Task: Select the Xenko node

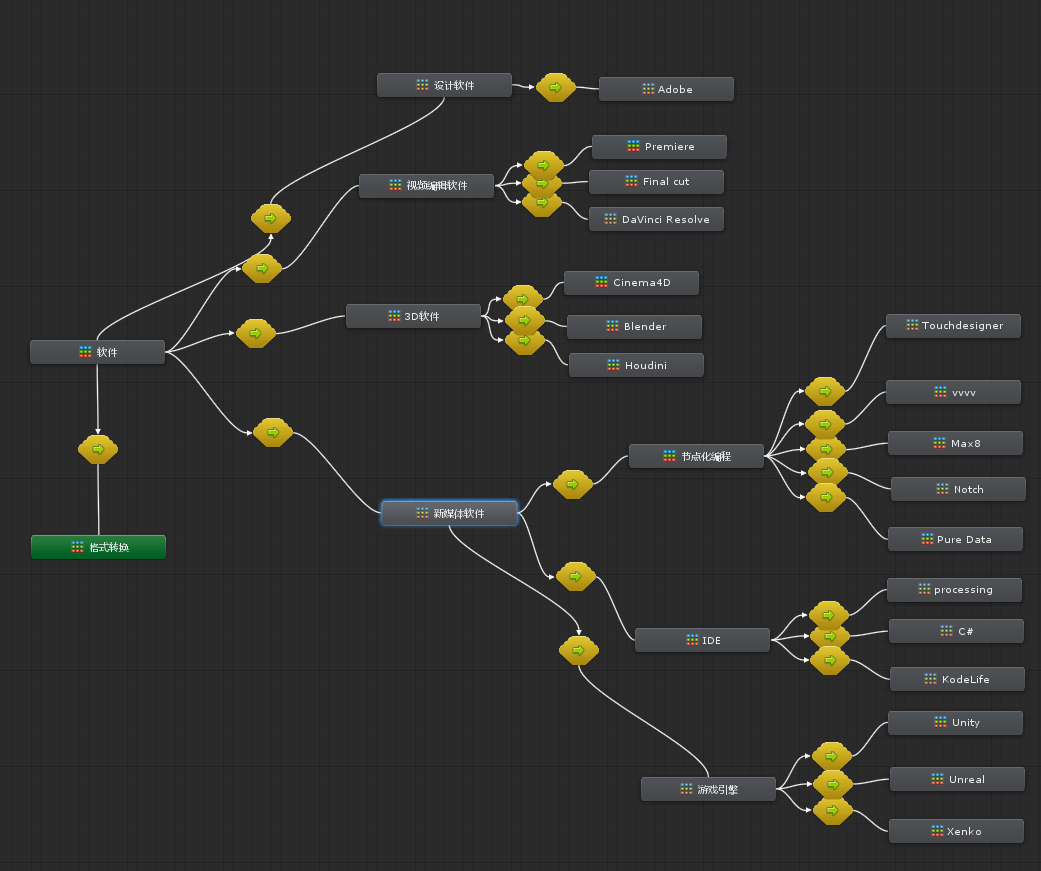Action: point(956,831)
